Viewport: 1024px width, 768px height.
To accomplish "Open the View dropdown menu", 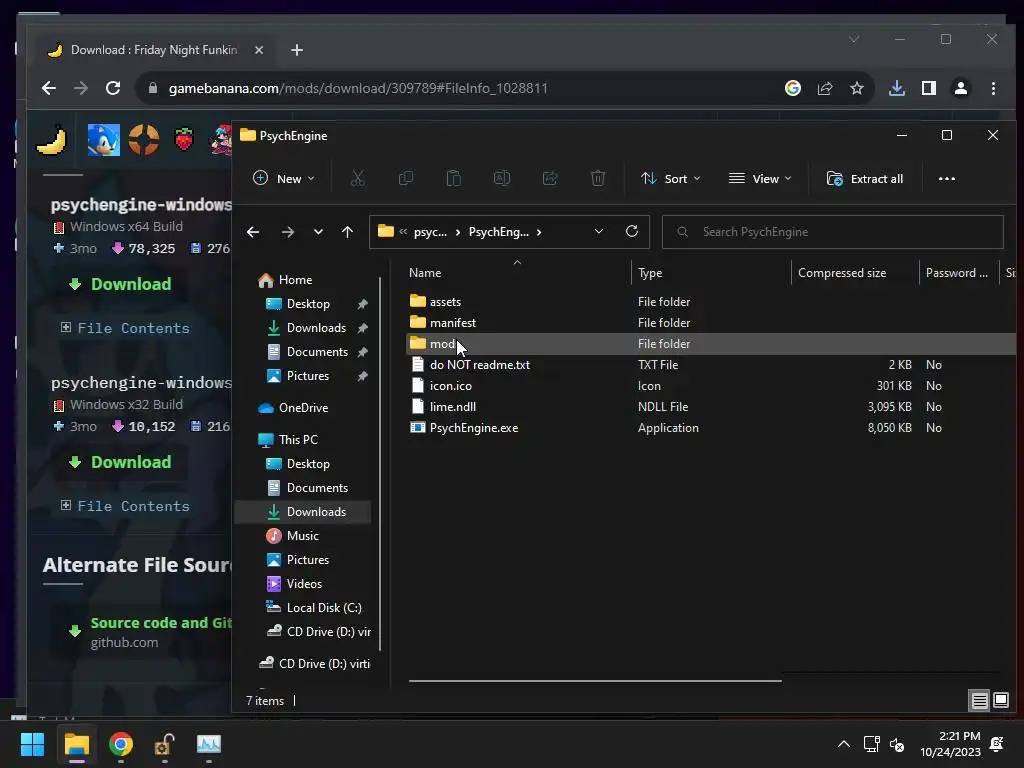I will [760, 178].
